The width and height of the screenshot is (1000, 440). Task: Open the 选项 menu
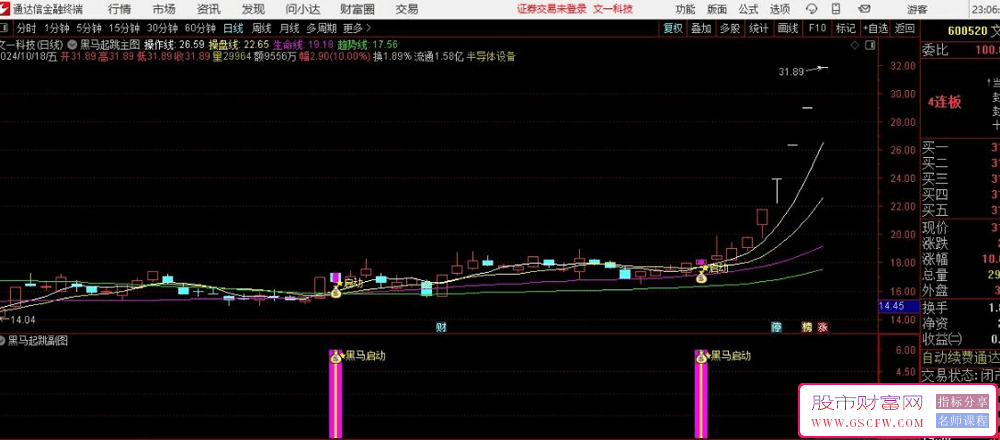point(779,9)
